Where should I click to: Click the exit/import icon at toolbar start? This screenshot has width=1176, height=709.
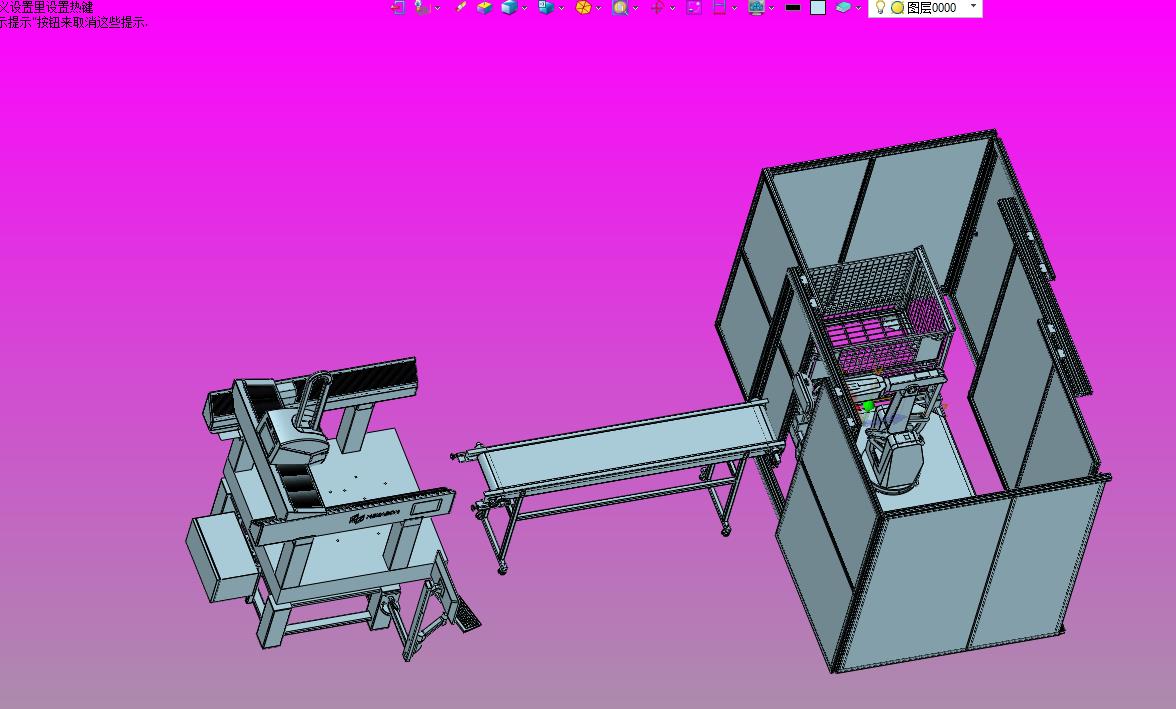(x=398, y=8)
